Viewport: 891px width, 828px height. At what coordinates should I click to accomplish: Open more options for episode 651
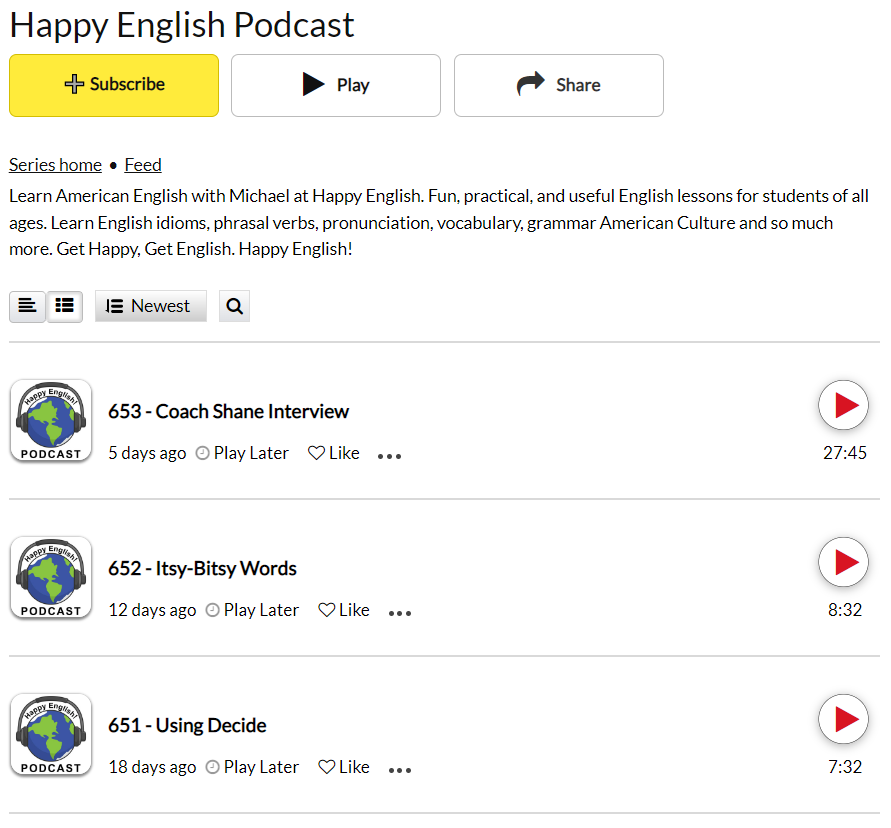399,769
